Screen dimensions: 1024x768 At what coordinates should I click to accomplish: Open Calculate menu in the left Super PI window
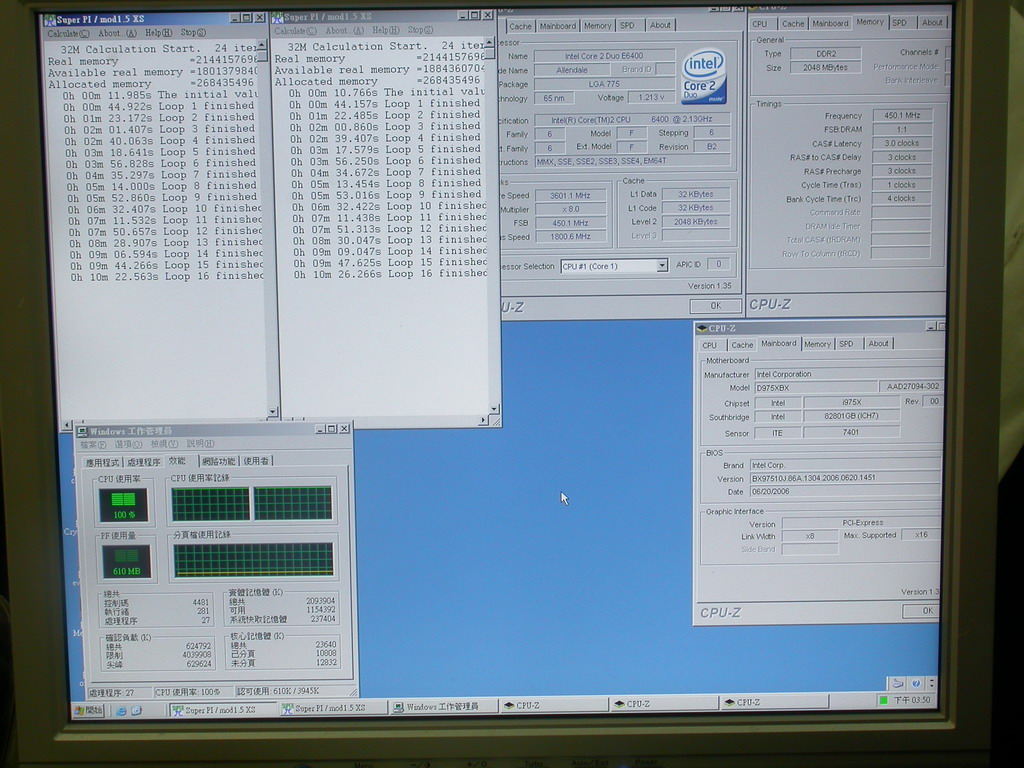(69, 33)
